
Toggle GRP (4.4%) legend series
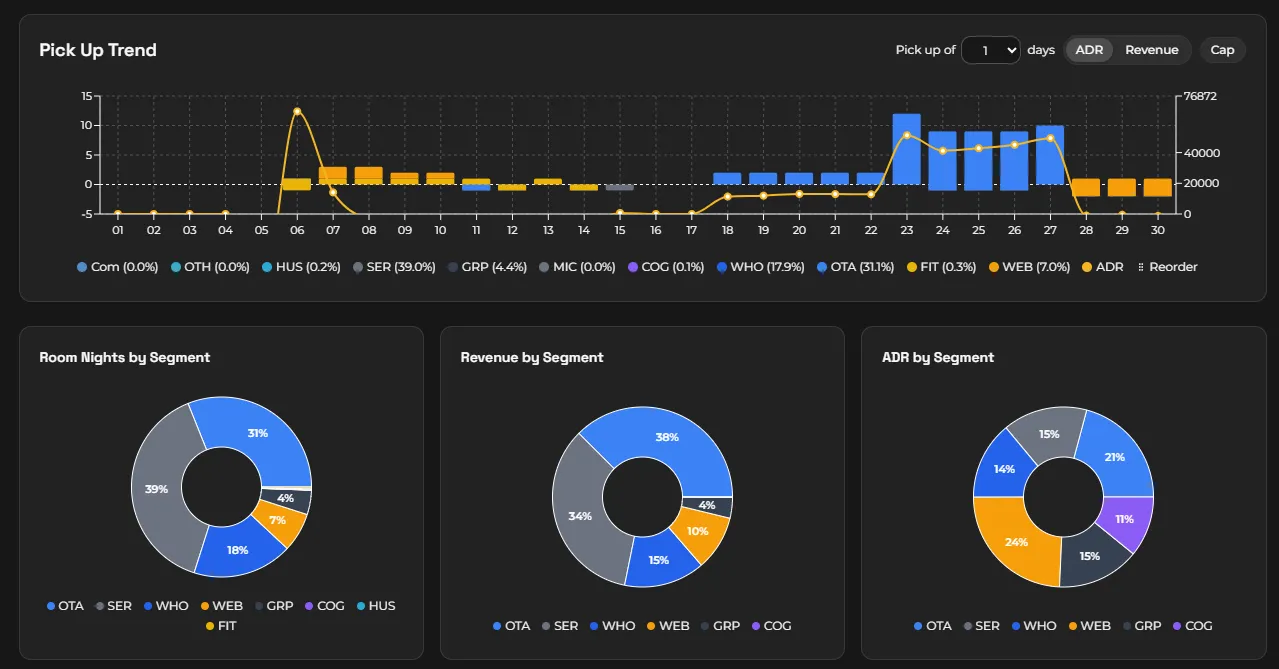(x=487, y=267)
